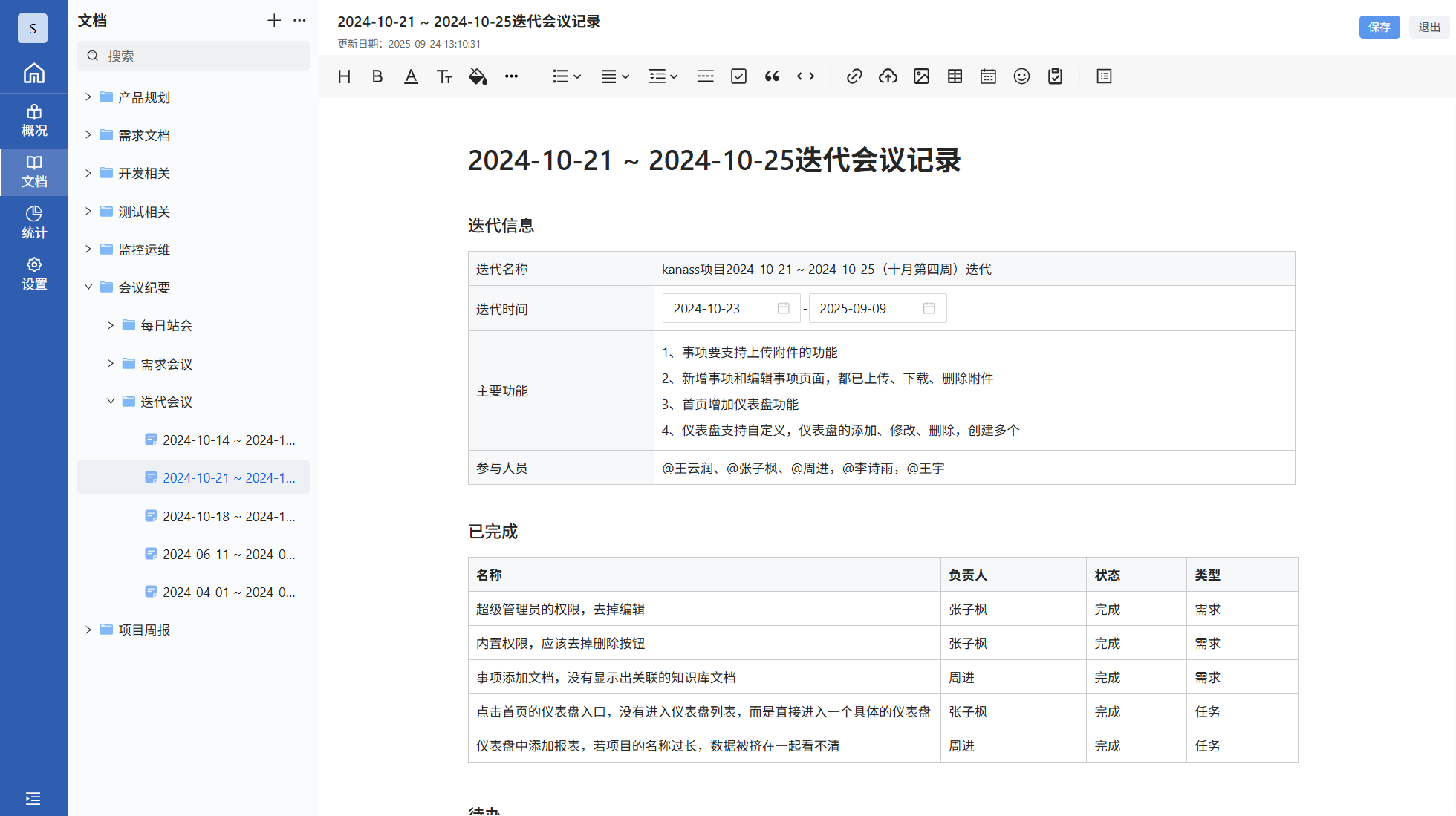Open the font color tool
The width and height of the screenshot is (1456, 816).
coord(411,76)
